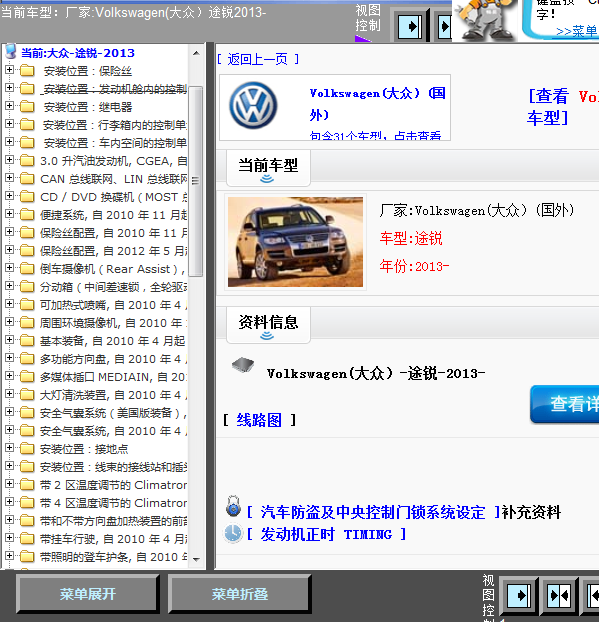Click folder icon of 分动箱 row

click(x=27, y=286)
